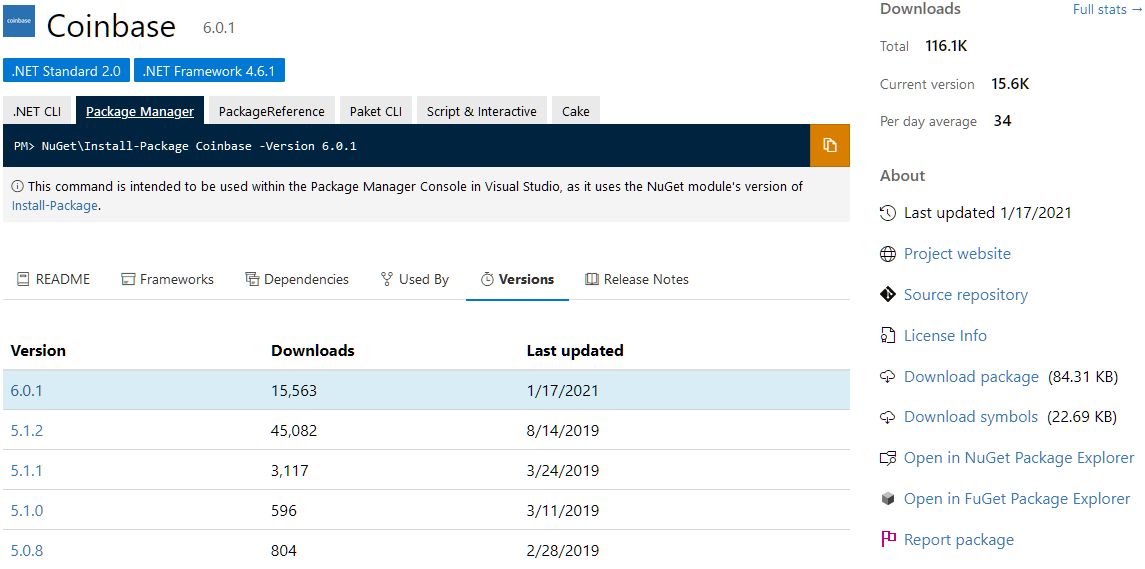
Task: Click the Install-Package help link
Action: [x=55, y=205]
